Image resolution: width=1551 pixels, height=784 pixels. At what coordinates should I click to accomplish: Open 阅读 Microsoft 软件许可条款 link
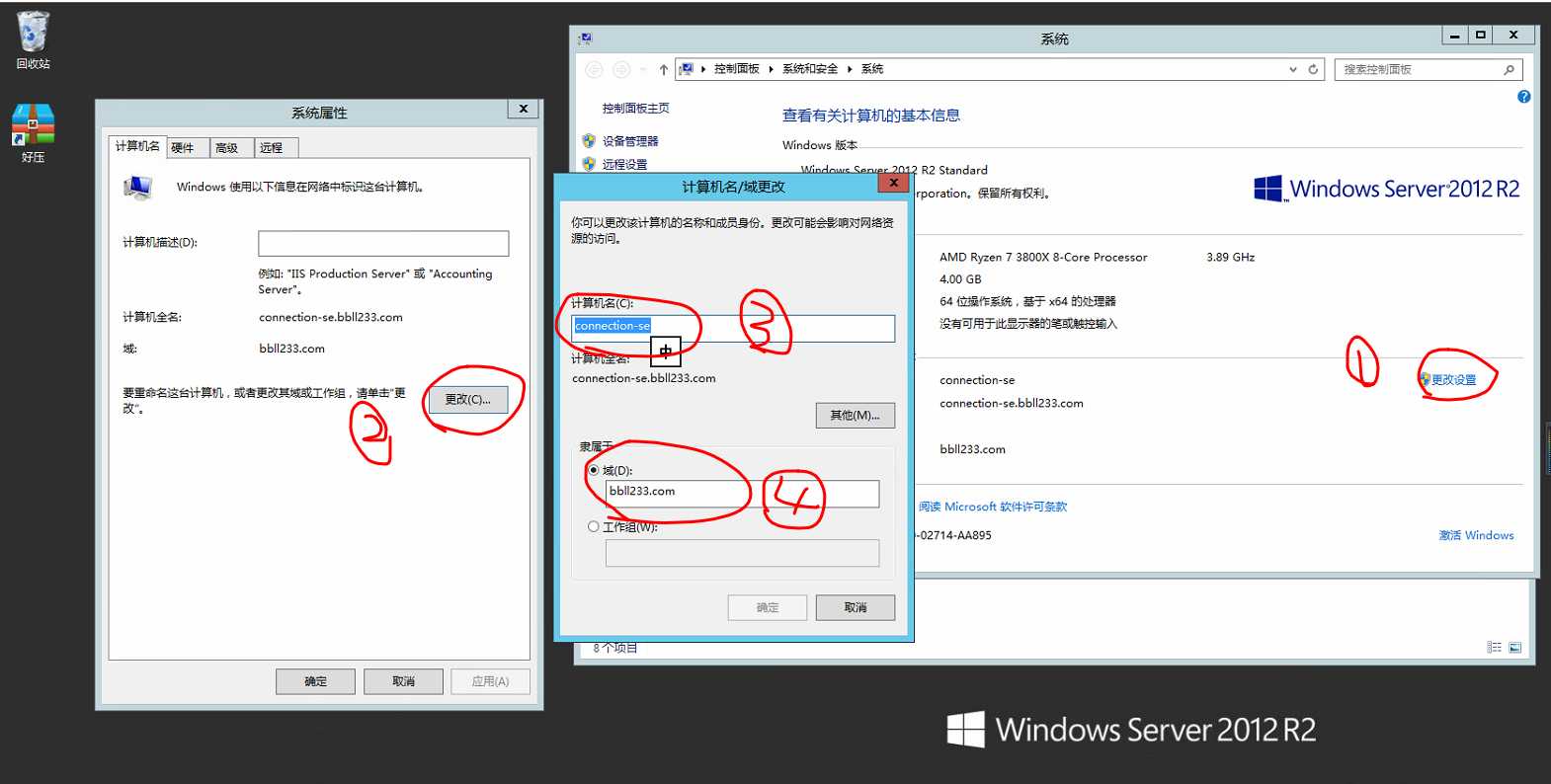click(x=993, y=507)
